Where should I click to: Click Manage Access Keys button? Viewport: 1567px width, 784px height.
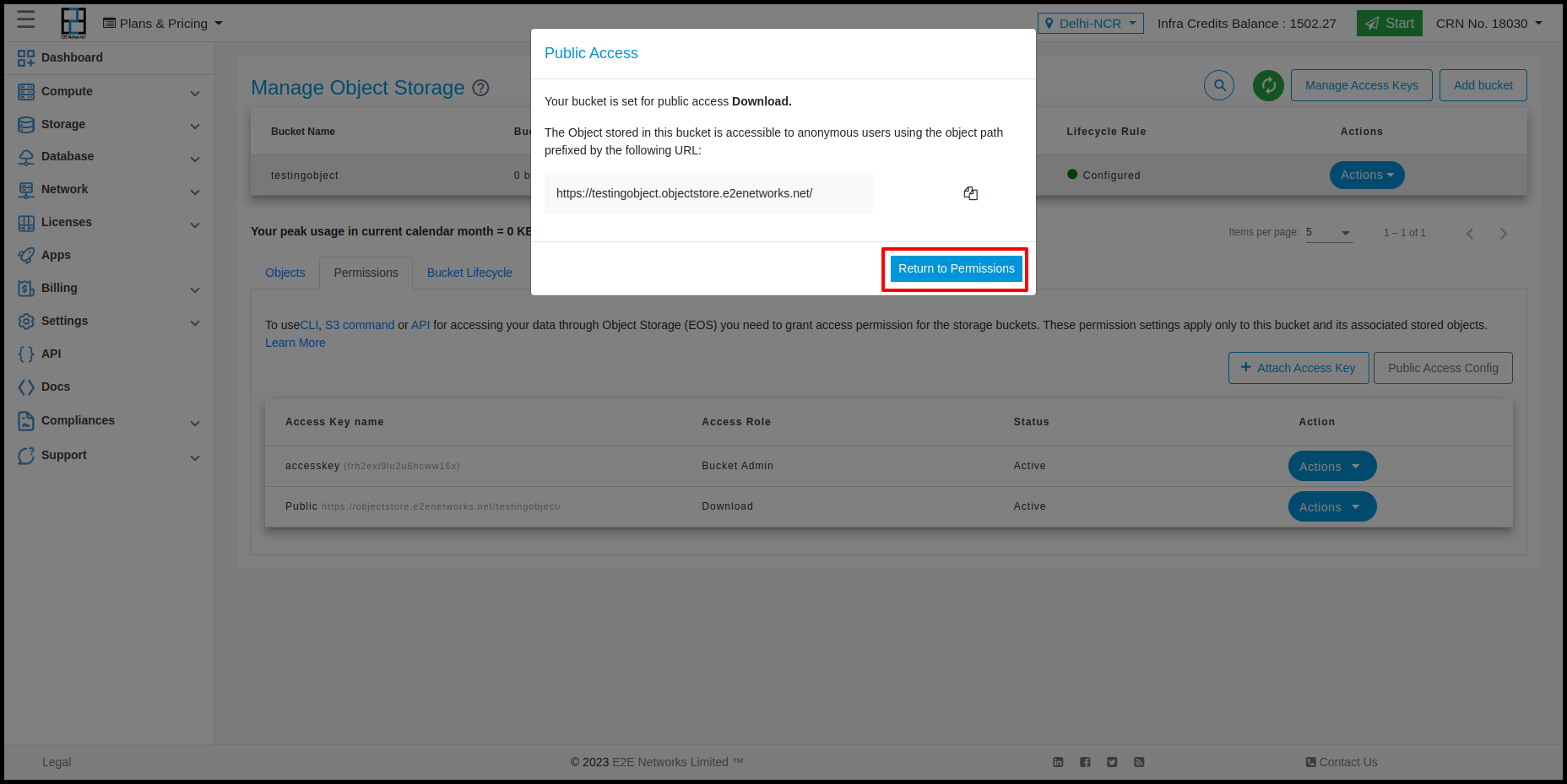(1362, 85)
